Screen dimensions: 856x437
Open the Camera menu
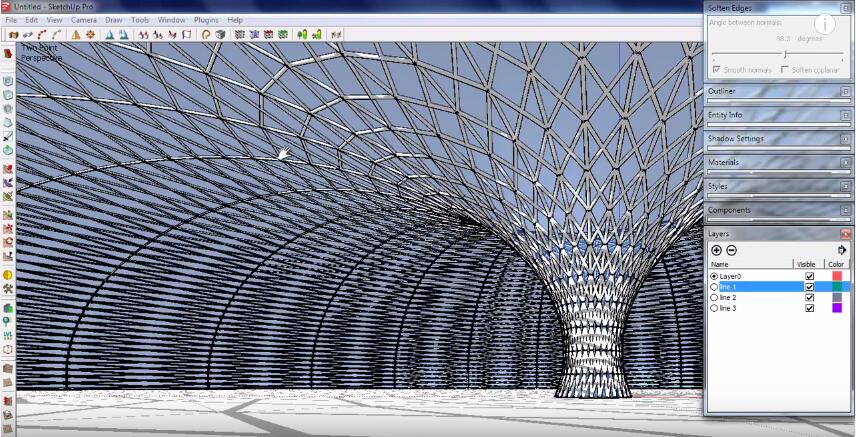(84, 20)
